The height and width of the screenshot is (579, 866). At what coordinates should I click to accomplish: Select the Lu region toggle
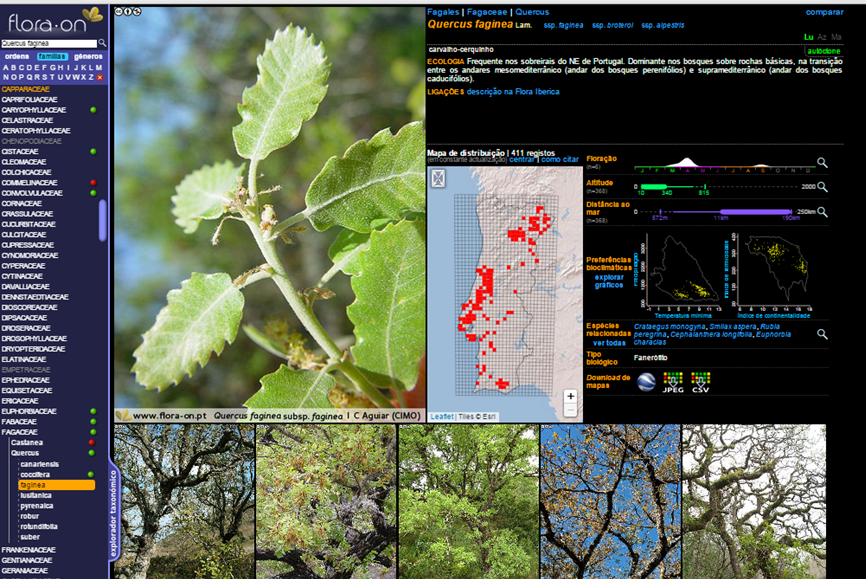[x=809, y=37]
